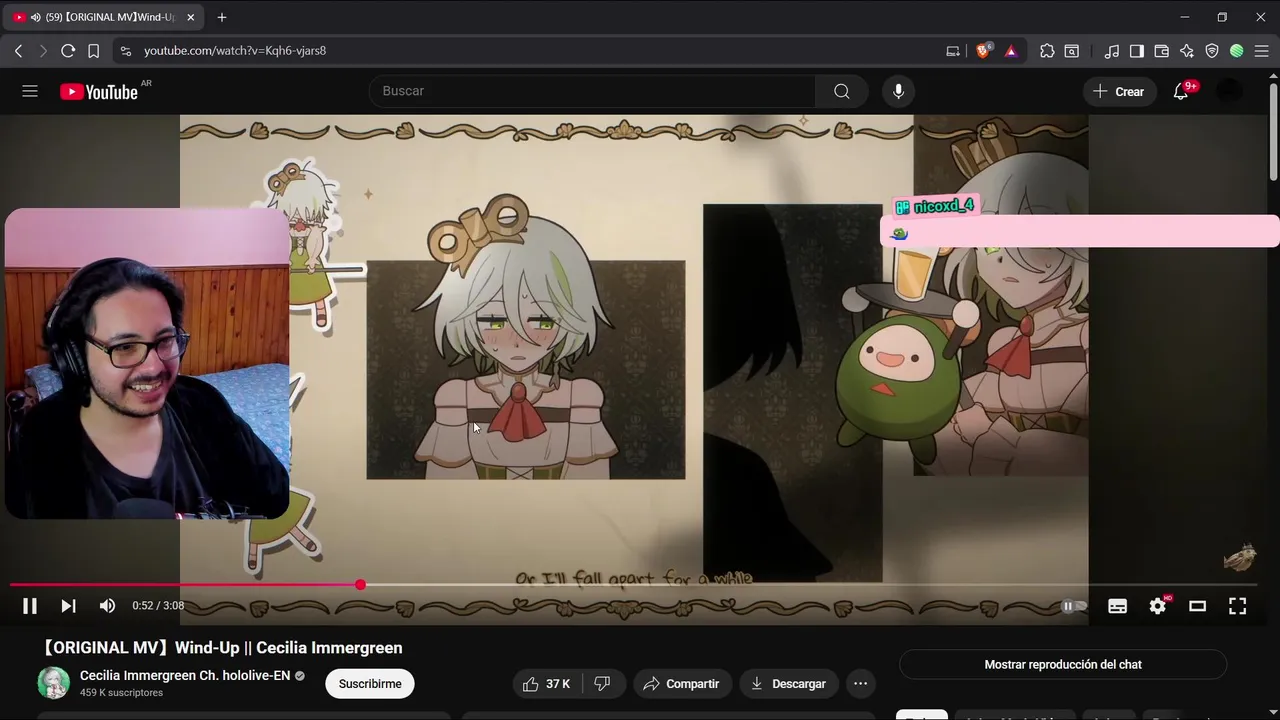Toggle autoplay switch in player controls

tap(1074, 606)
